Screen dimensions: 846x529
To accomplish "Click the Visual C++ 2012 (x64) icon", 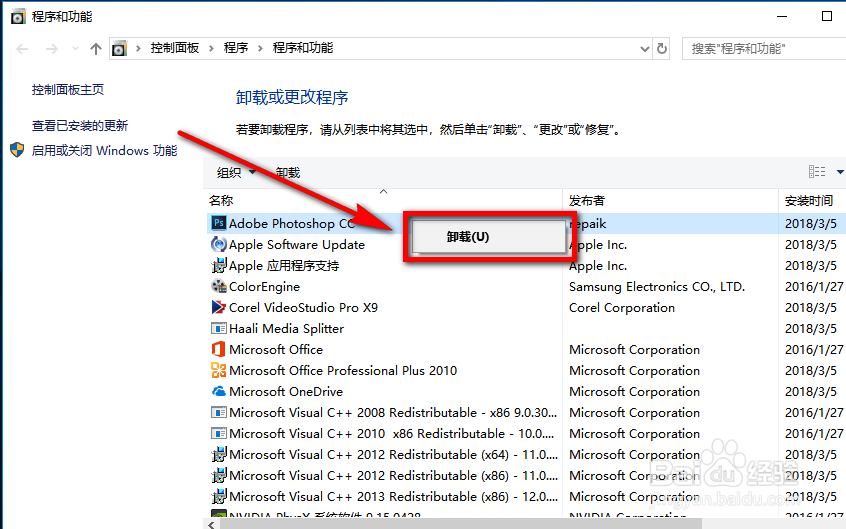I will pos(219,455).
